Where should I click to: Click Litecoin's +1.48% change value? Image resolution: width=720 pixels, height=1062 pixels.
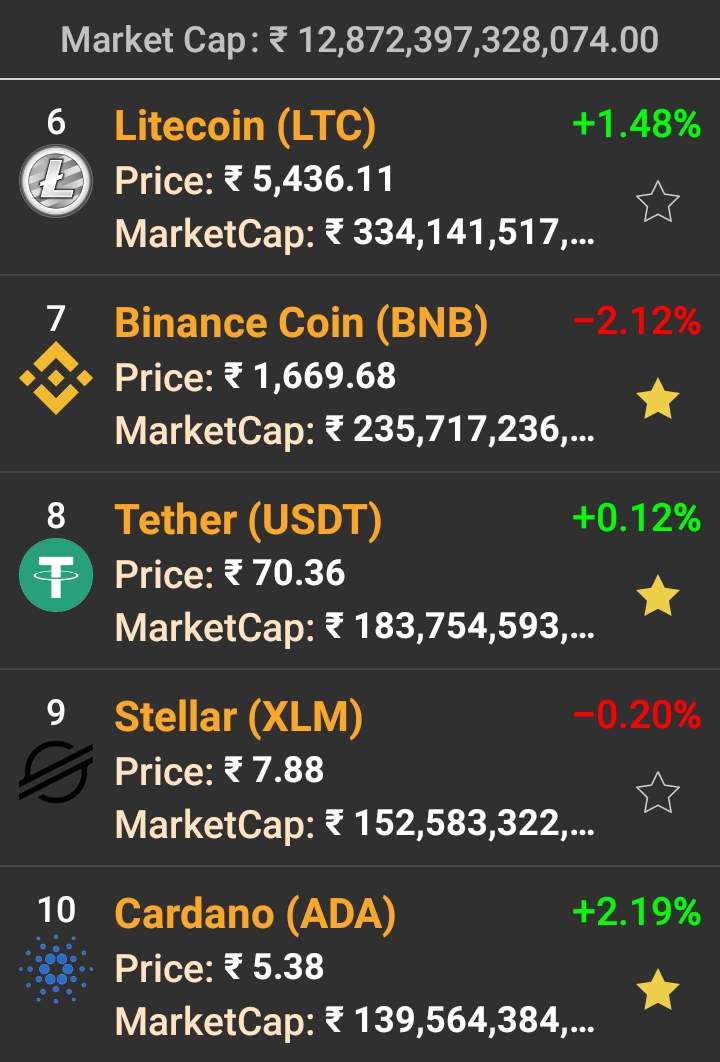pos(636,124)
